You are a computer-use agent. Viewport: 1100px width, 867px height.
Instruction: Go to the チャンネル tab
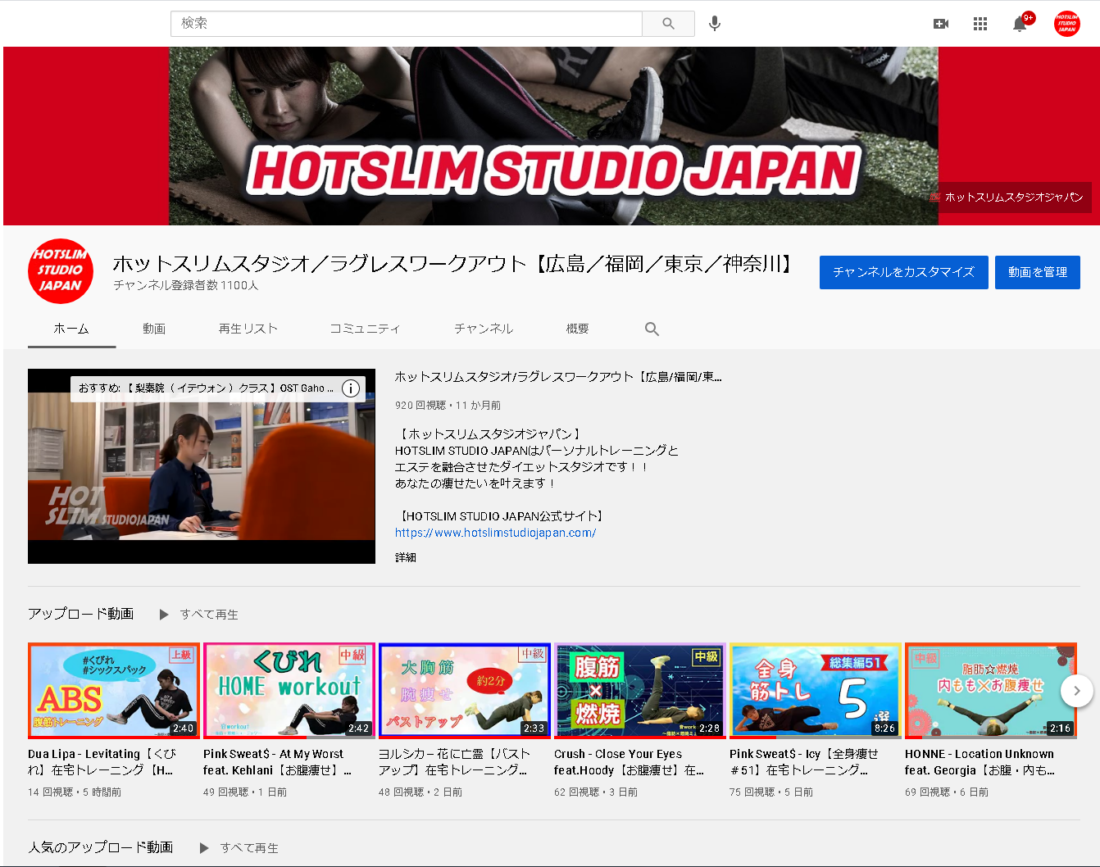click(x=483, y=329)
